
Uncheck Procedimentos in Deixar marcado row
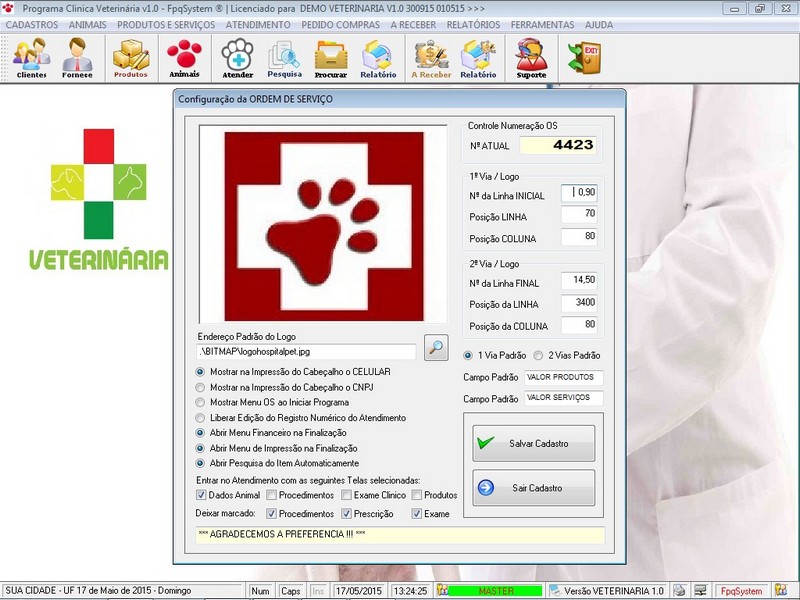point(271,514)
